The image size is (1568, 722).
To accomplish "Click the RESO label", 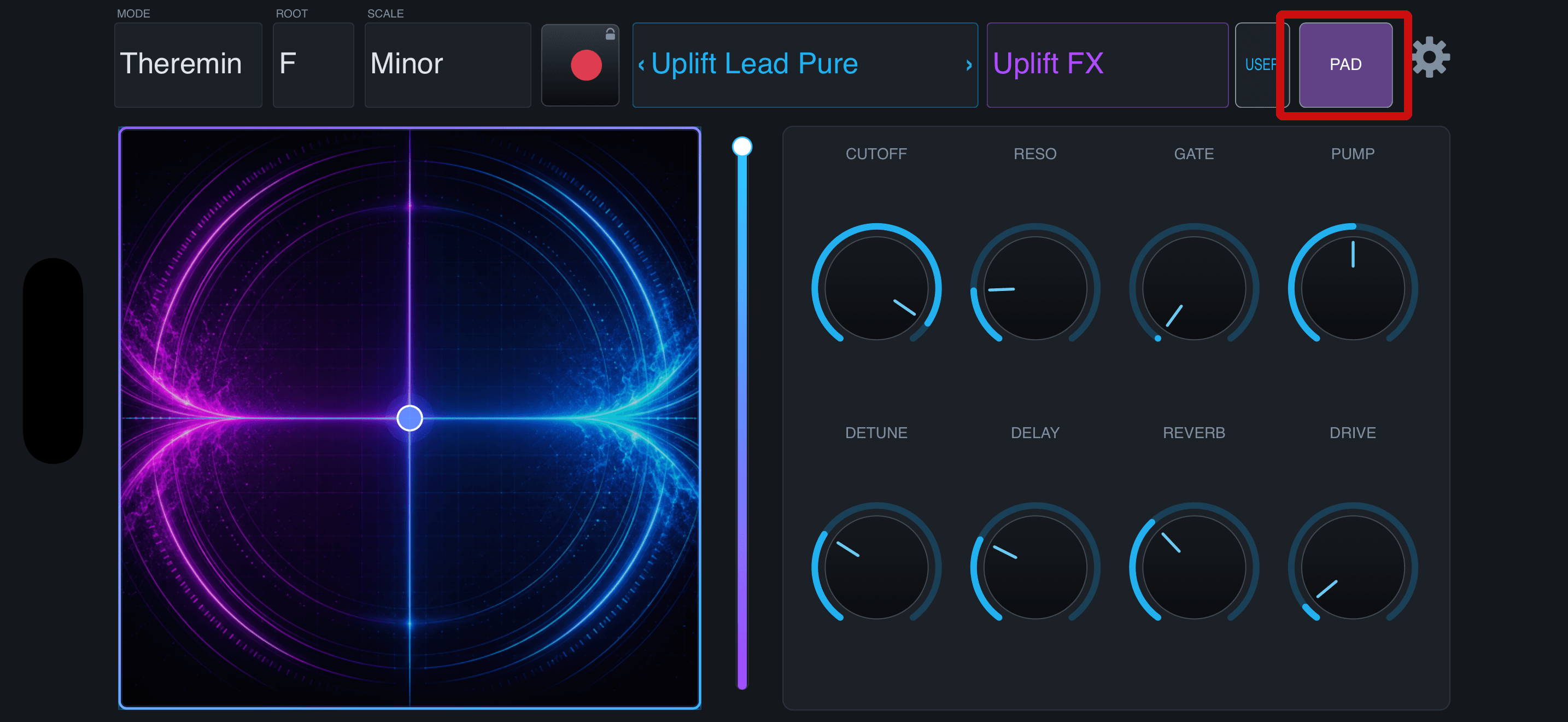I will click(x=1035, y=154).
